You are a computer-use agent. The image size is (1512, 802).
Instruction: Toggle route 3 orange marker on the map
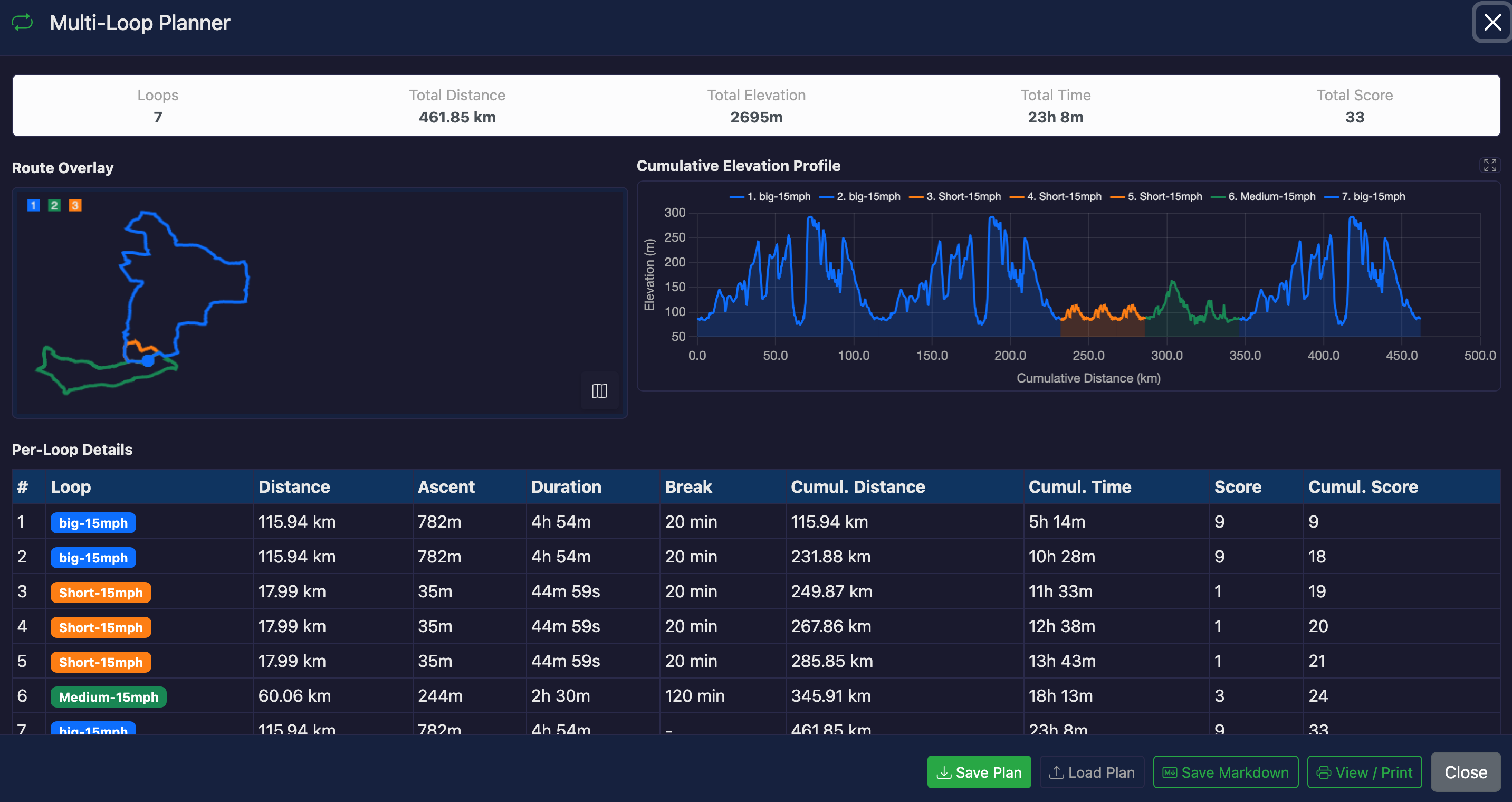tap(74, 205)
